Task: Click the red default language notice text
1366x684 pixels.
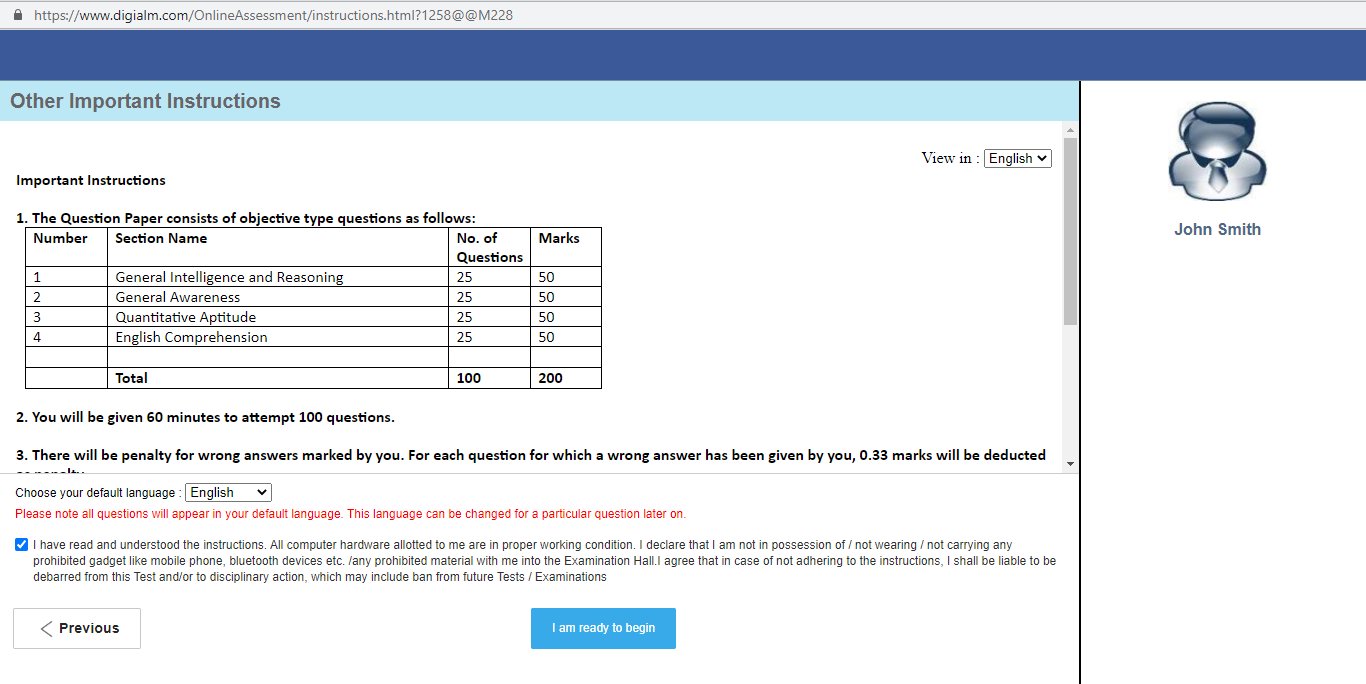Action: (350, 513)
